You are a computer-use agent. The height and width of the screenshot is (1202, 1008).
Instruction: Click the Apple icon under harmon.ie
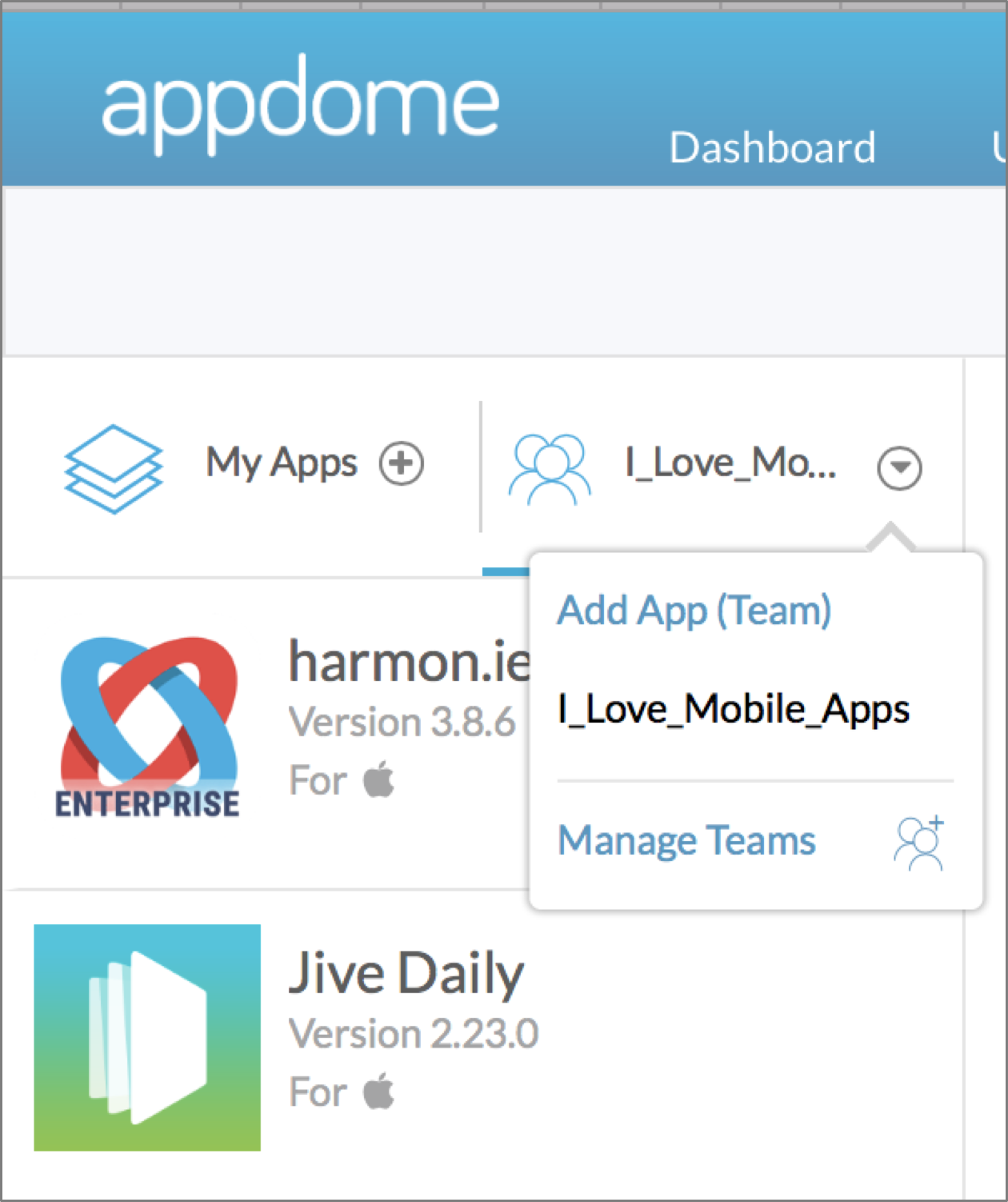click(378, 779)
